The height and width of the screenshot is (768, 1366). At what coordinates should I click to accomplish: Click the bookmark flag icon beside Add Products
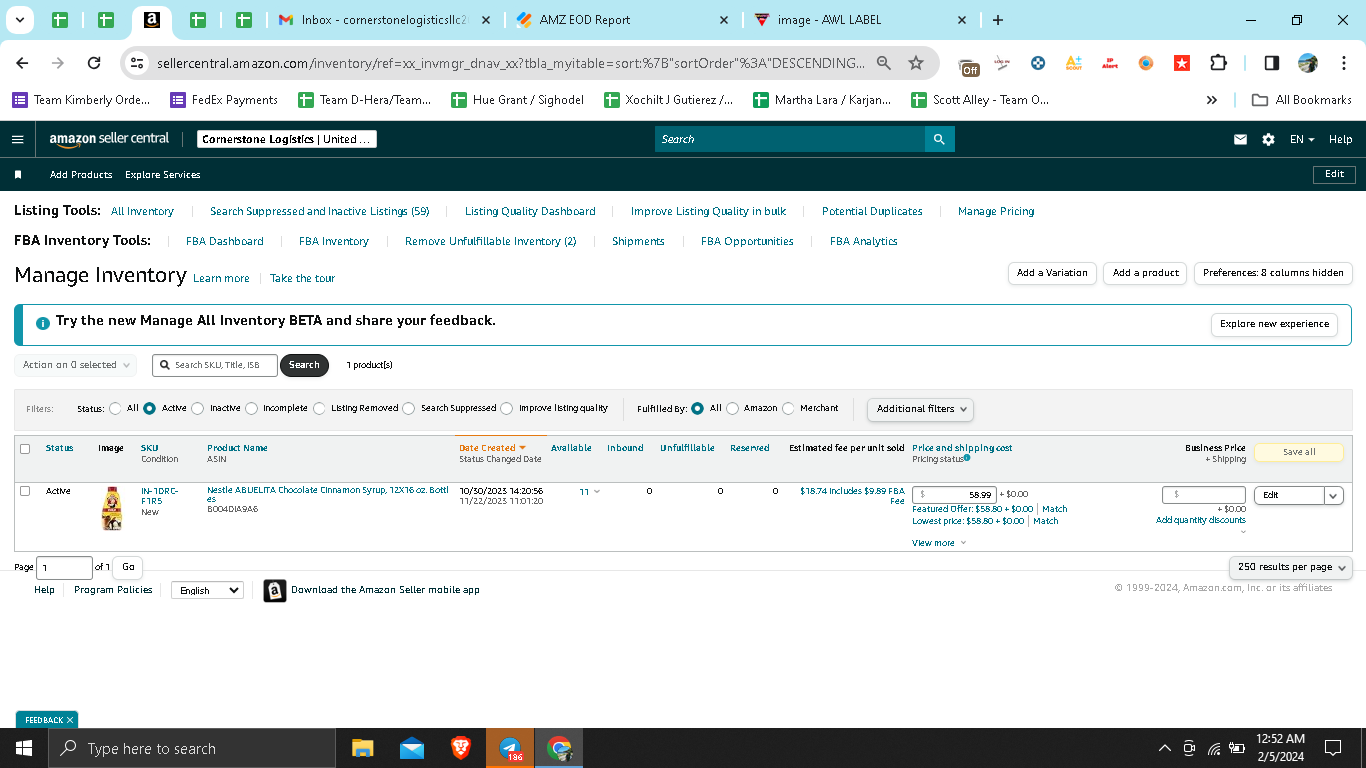18,175
